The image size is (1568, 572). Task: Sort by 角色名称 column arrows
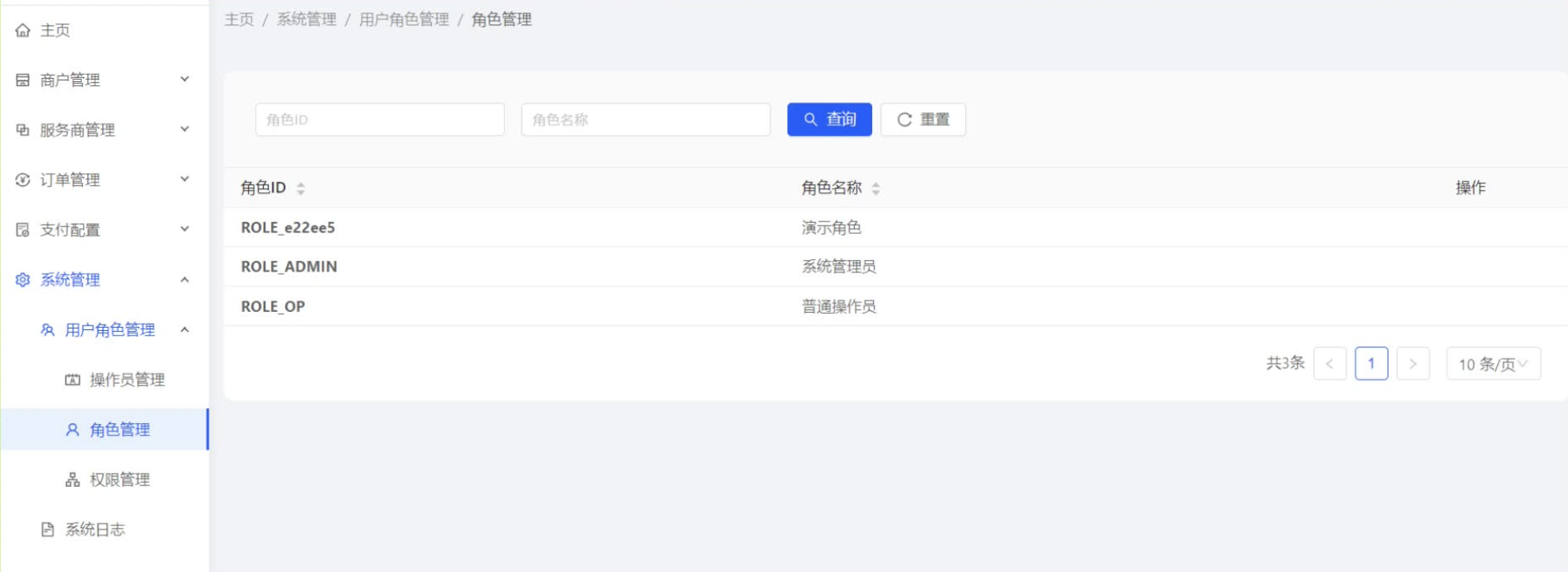[x=875, y=188]
